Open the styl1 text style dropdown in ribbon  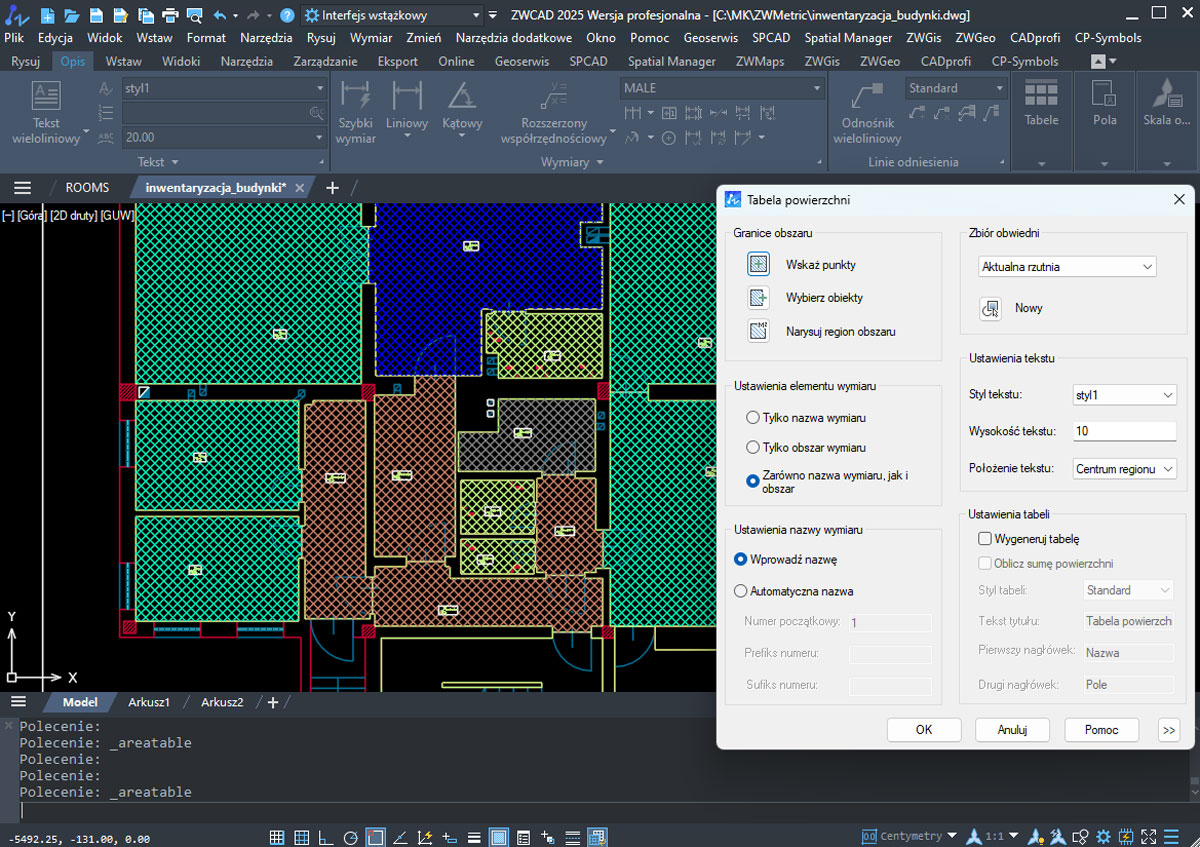coord(224,88)
